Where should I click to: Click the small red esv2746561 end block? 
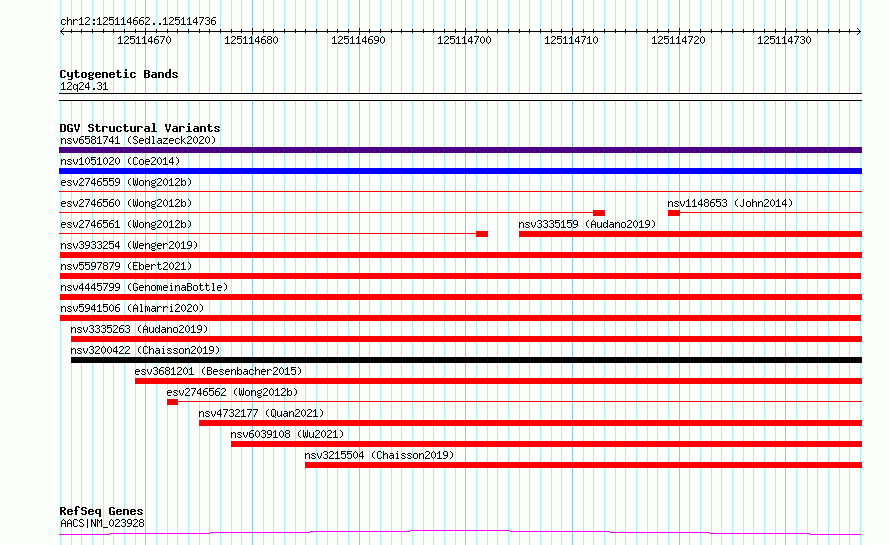tap(482, 234)
